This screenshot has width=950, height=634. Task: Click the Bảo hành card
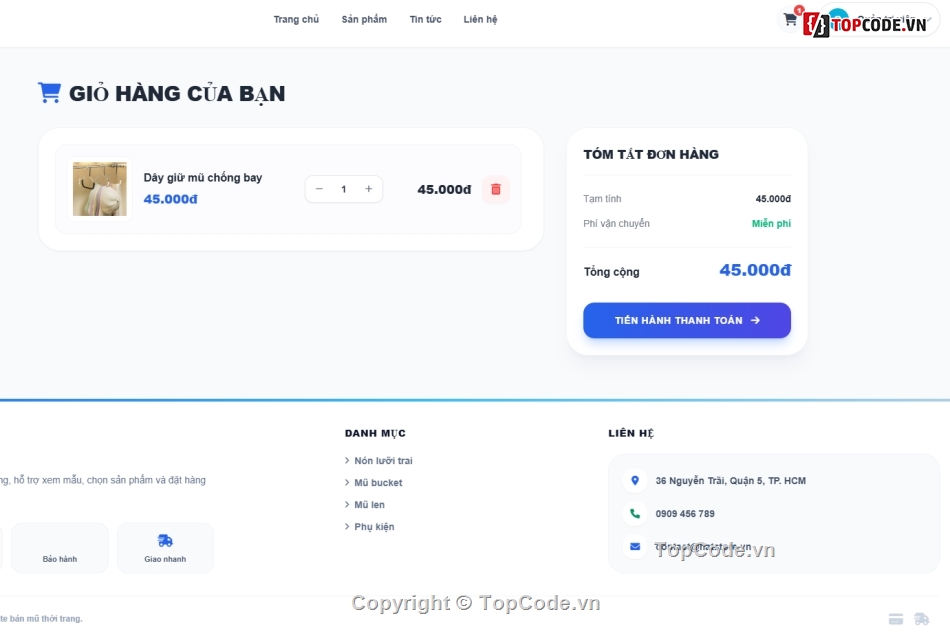pyautogui.click(x=60, y=548)
